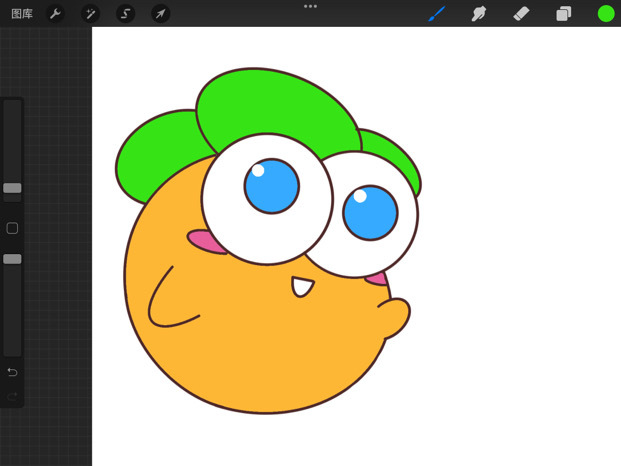This screenshot has width=621, height=466.
Task: Redo the last action
Action: click(12, 396)
